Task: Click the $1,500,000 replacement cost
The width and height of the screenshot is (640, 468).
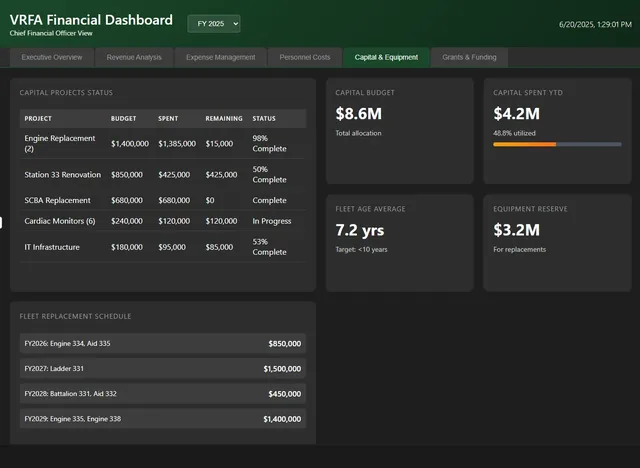Action: point(282,369)
